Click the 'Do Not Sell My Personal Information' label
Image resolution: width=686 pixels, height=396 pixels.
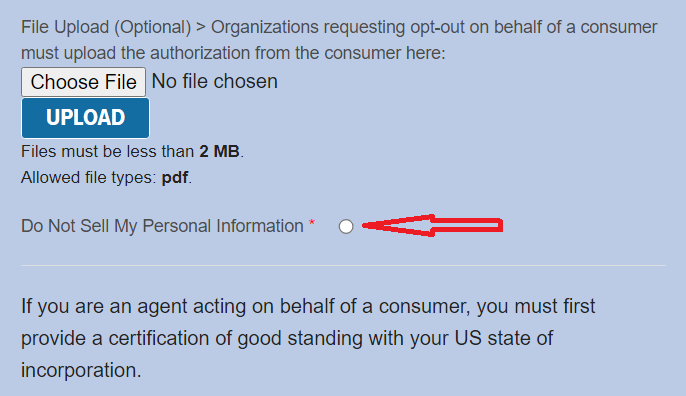(162, 226)
